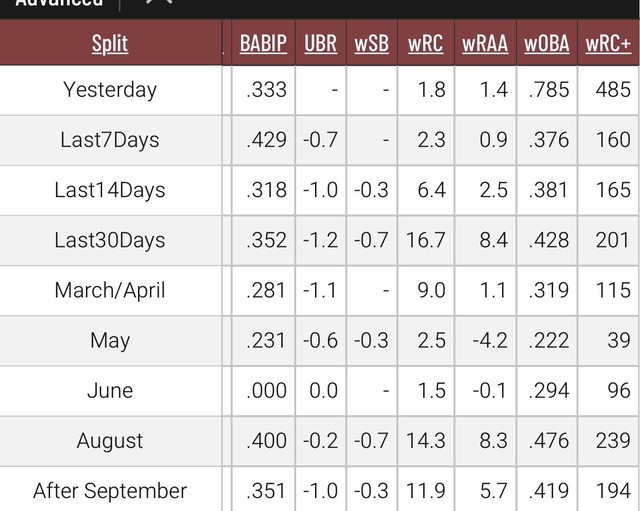Select the Yesterday split row label

click(x=110, y=90)
